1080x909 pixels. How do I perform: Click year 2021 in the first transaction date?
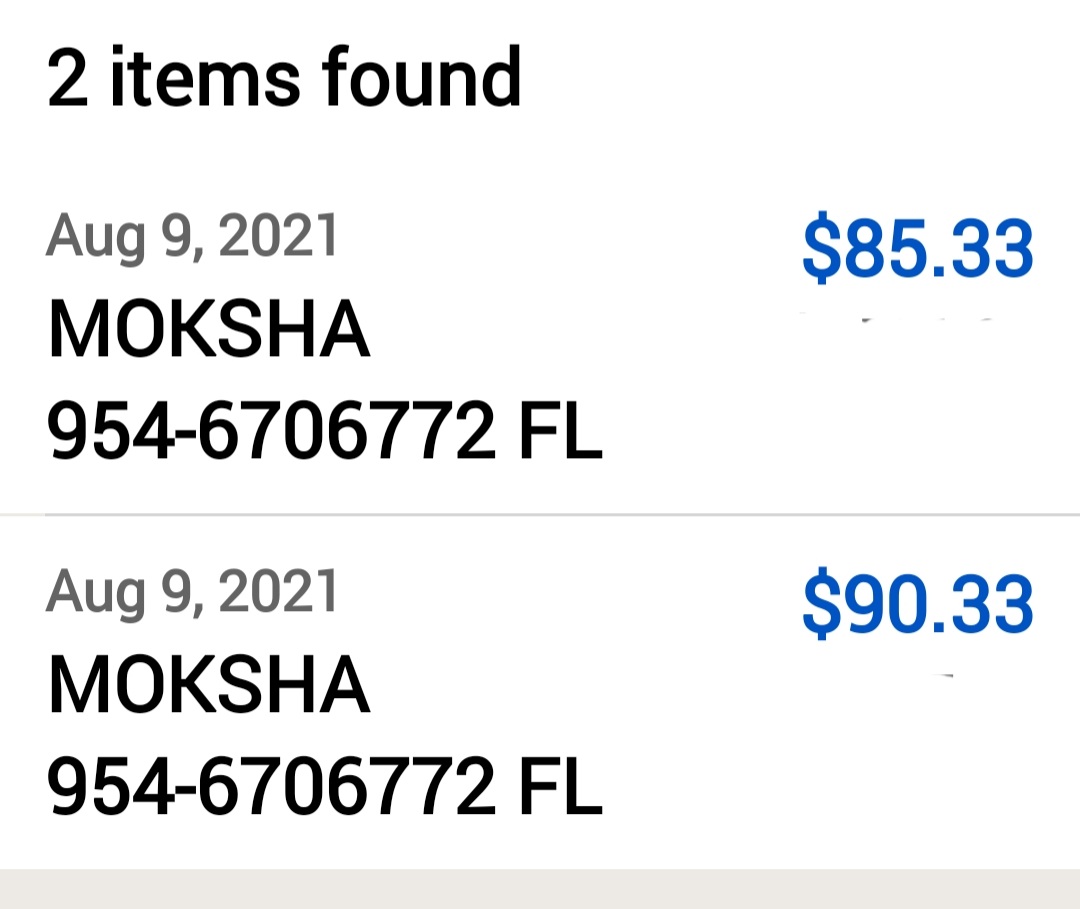pos(279,238)
